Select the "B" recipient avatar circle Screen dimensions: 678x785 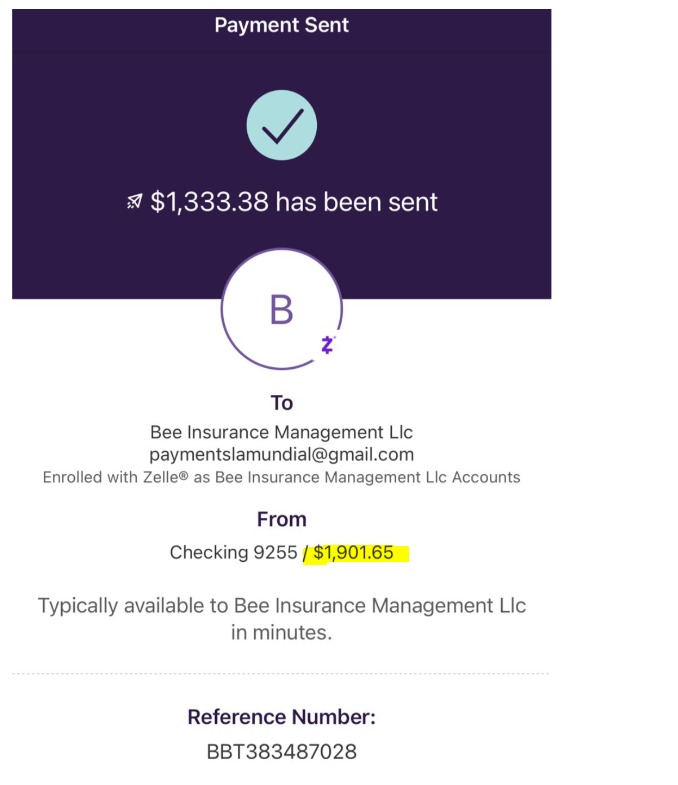281,309
